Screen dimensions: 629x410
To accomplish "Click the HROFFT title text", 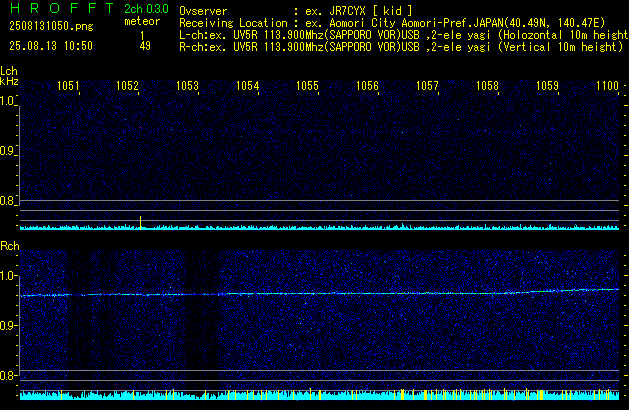I will point(62,8).
